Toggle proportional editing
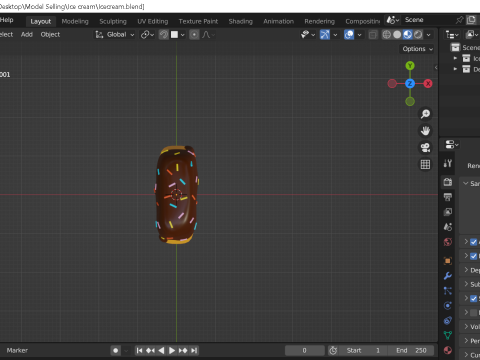 click(194, 35)
